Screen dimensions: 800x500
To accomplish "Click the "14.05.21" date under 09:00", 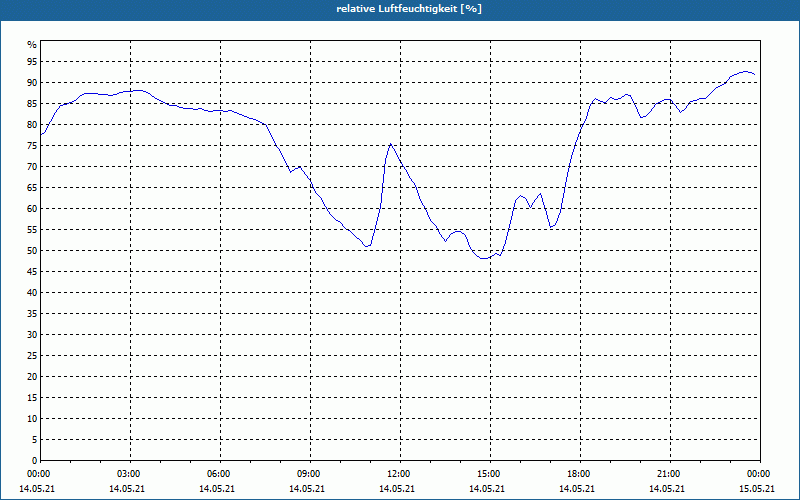I will click(x=307, y=489).
